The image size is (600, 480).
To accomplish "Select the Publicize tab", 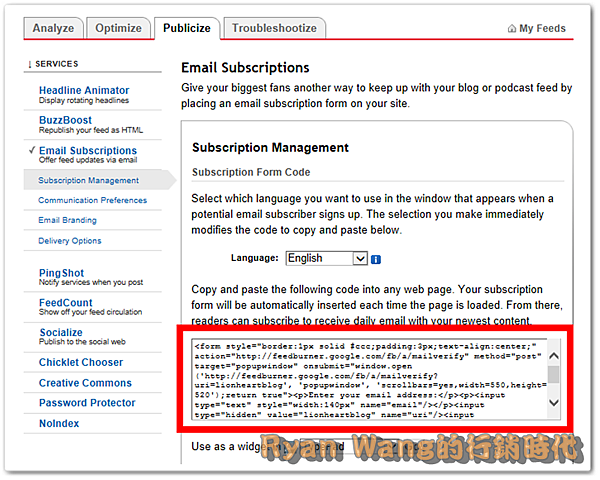I will tap(187, 28).
